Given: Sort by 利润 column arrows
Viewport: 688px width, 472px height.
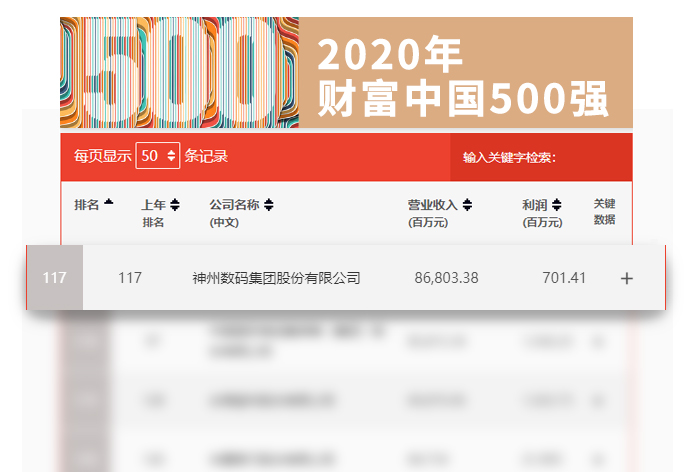Looking at the screenshot, I should pyautogui.click(x=556, y=204).
